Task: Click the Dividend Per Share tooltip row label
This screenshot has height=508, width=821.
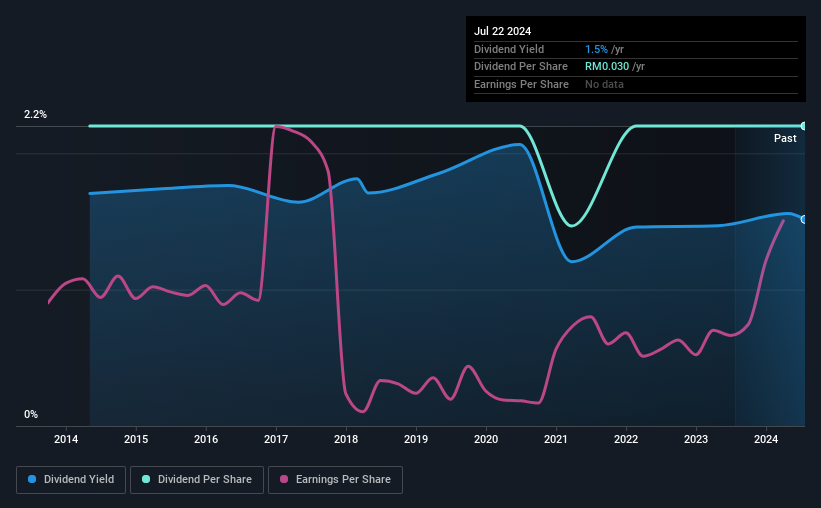Action: coord(520,67)
